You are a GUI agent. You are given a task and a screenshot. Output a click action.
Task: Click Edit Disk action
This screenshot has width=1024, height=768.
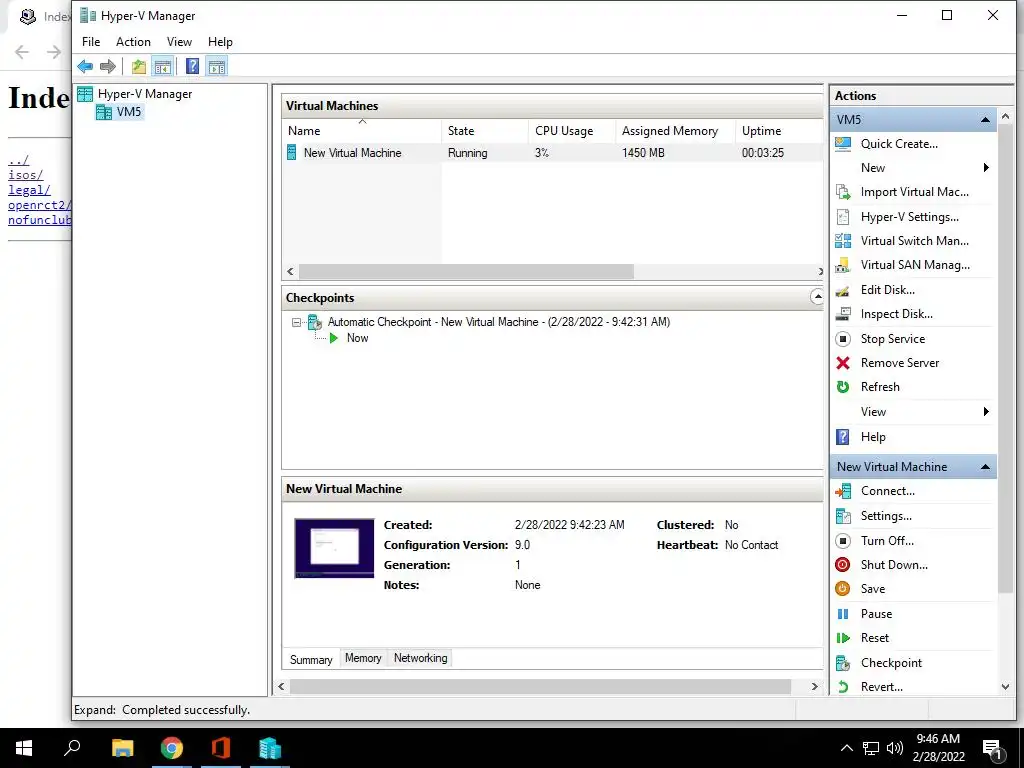888,289
